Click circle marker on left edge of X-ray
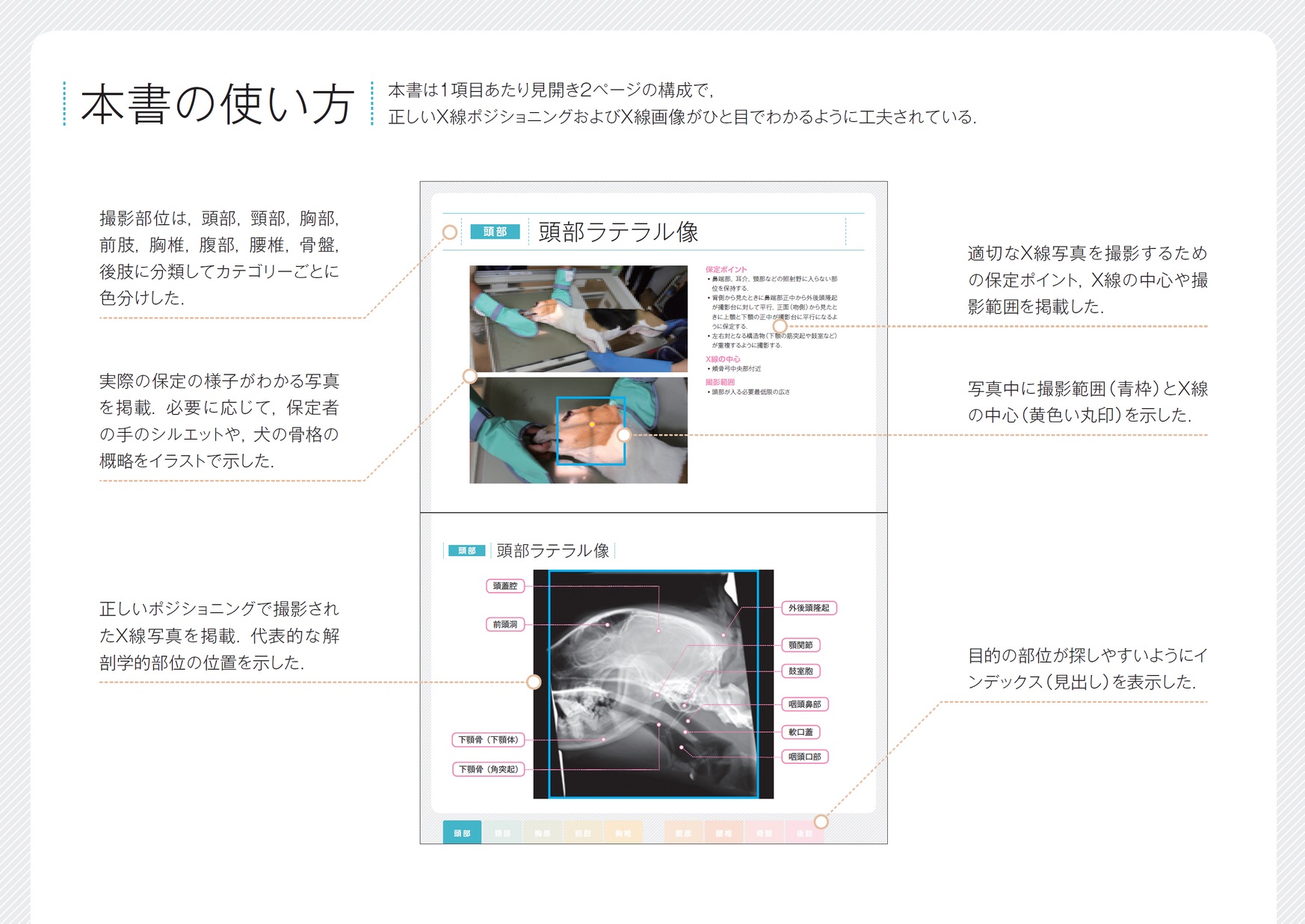This screenshot has width=1305, height=924. tap(534, 682)
